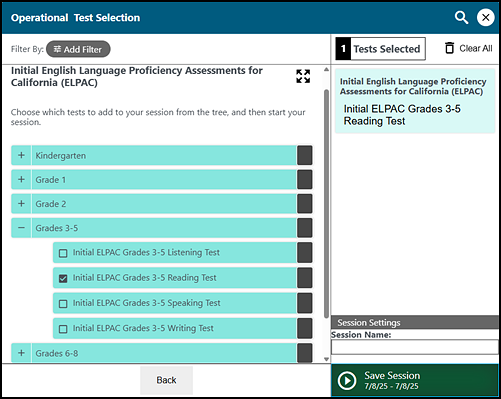The image size is (501, 399).
Task: Click the selected-panel ELPAC assessment heading
Action: pos(413,86)
